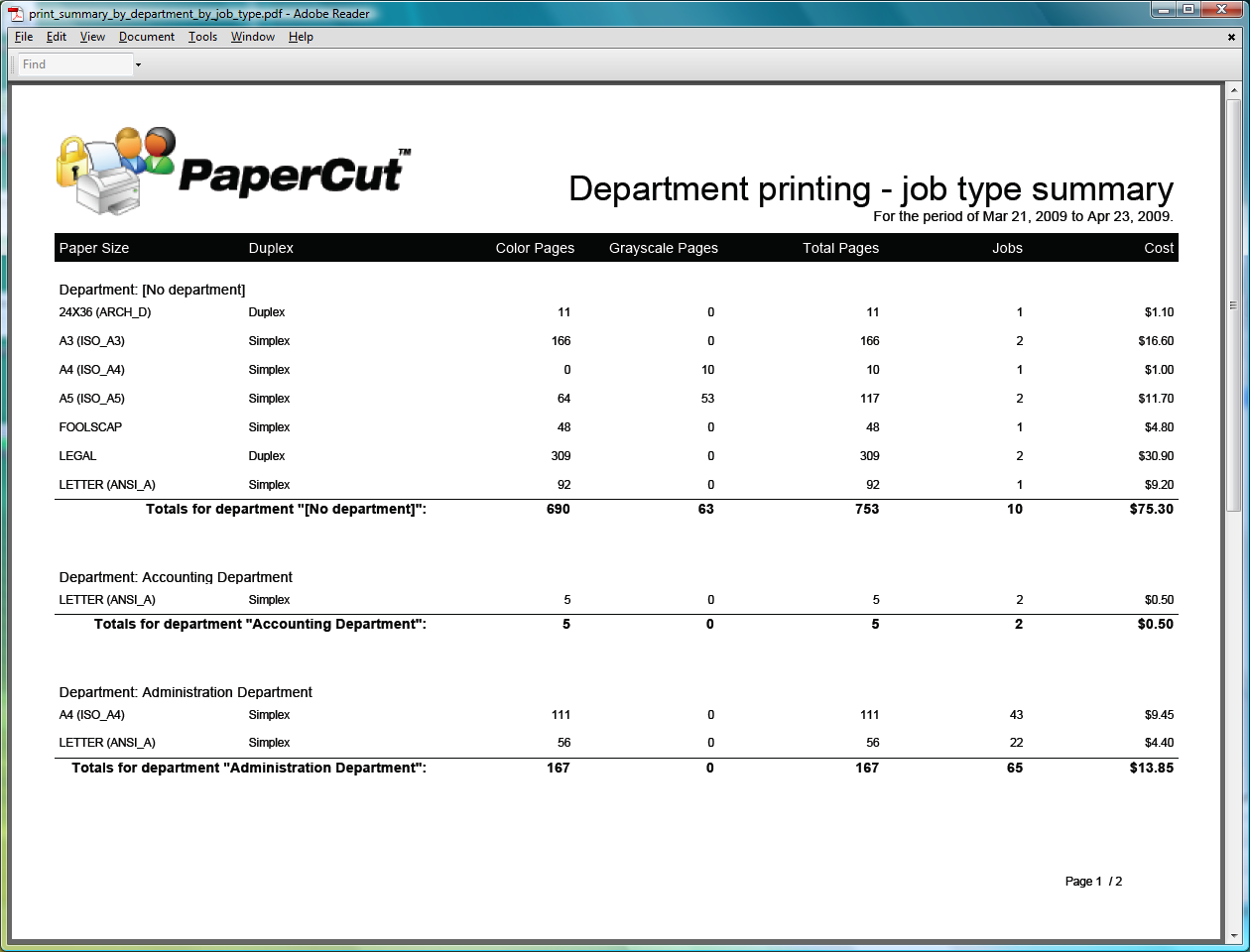Click the scrollbar up arrow

point(1234,91)
